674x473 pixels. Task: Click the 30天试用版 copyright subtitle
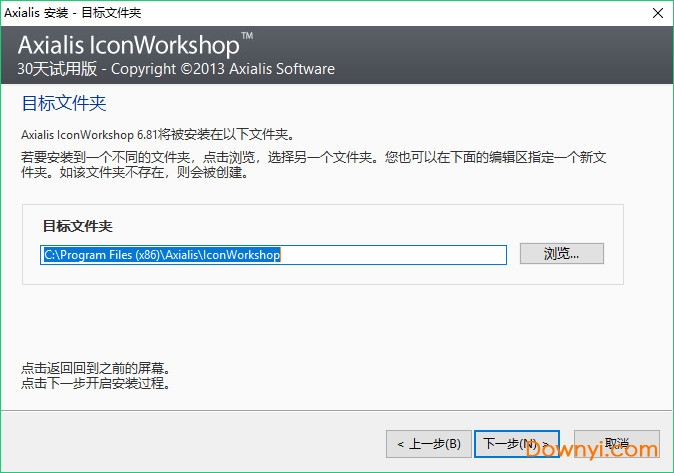pyautogui.click(x=176, y=69)
